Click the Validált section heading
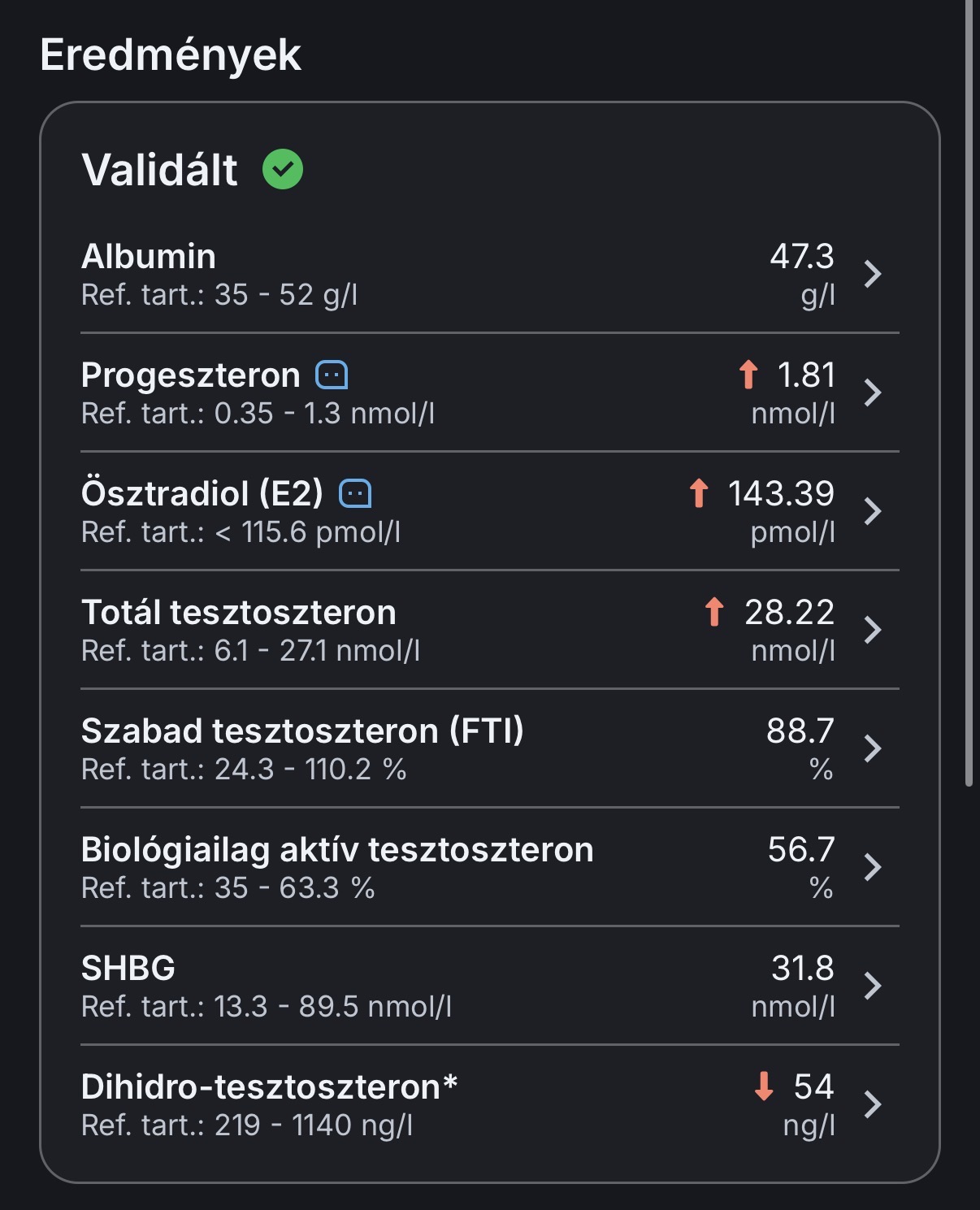 pos(159,170)
